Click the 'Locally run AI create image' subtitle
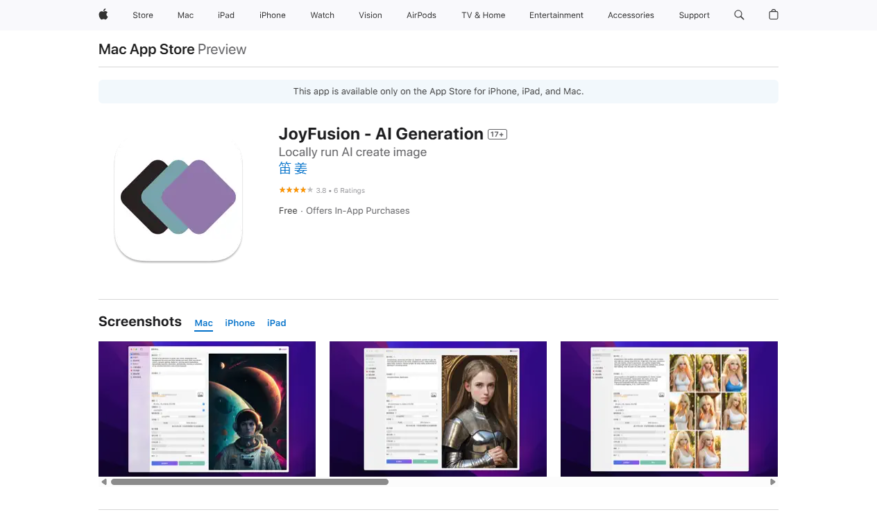877x528 pixels. [x=352, y=152]
